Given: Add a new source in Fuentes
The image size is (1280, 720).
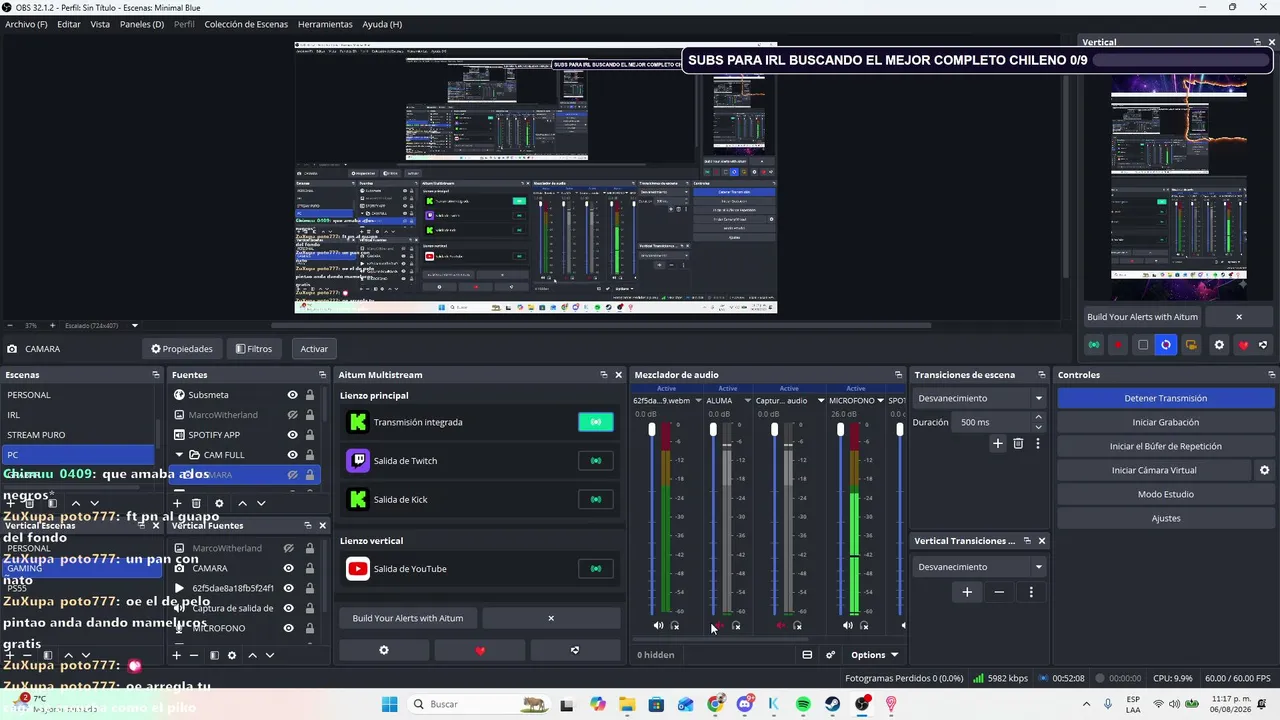Looking at the screenshot, I should tap(178, 503).
